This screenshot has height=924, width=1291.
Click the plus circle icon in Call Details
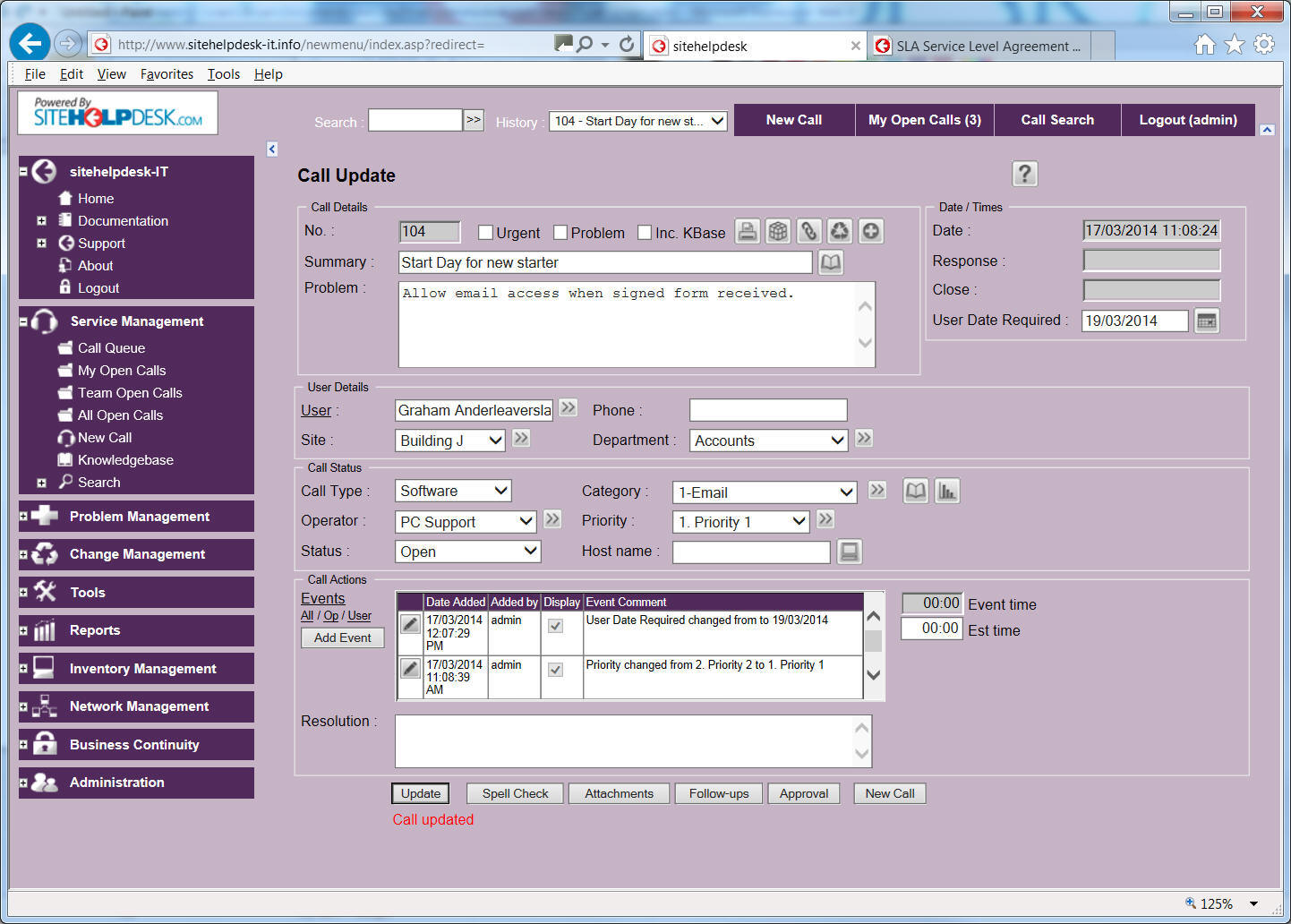(x=870, y=232)
